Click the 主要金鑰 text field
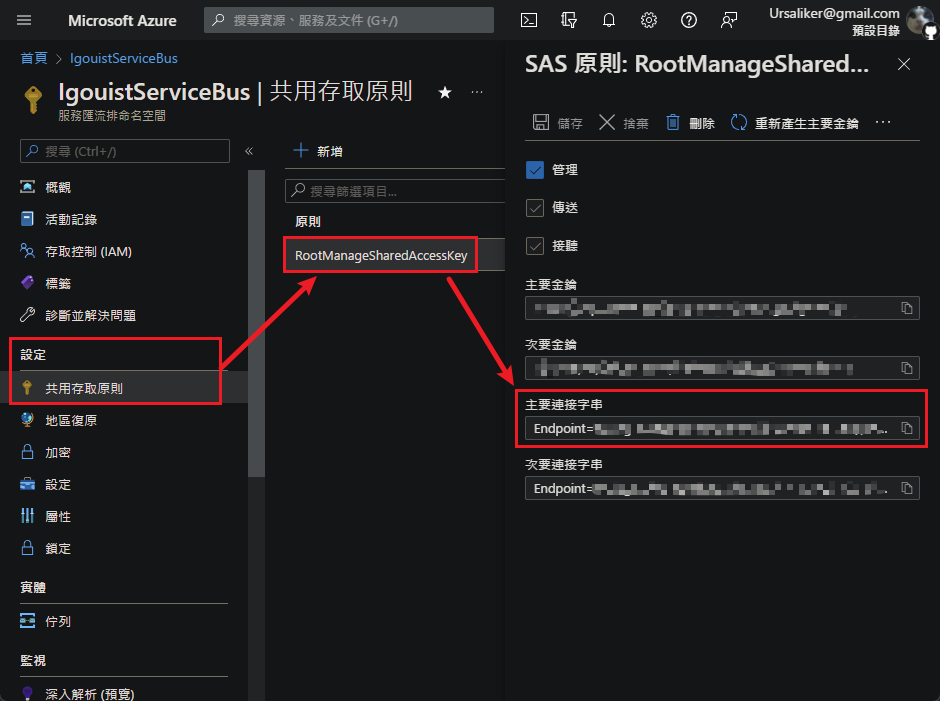Viewport: 940px width, 701px height. tap(722, 308)
